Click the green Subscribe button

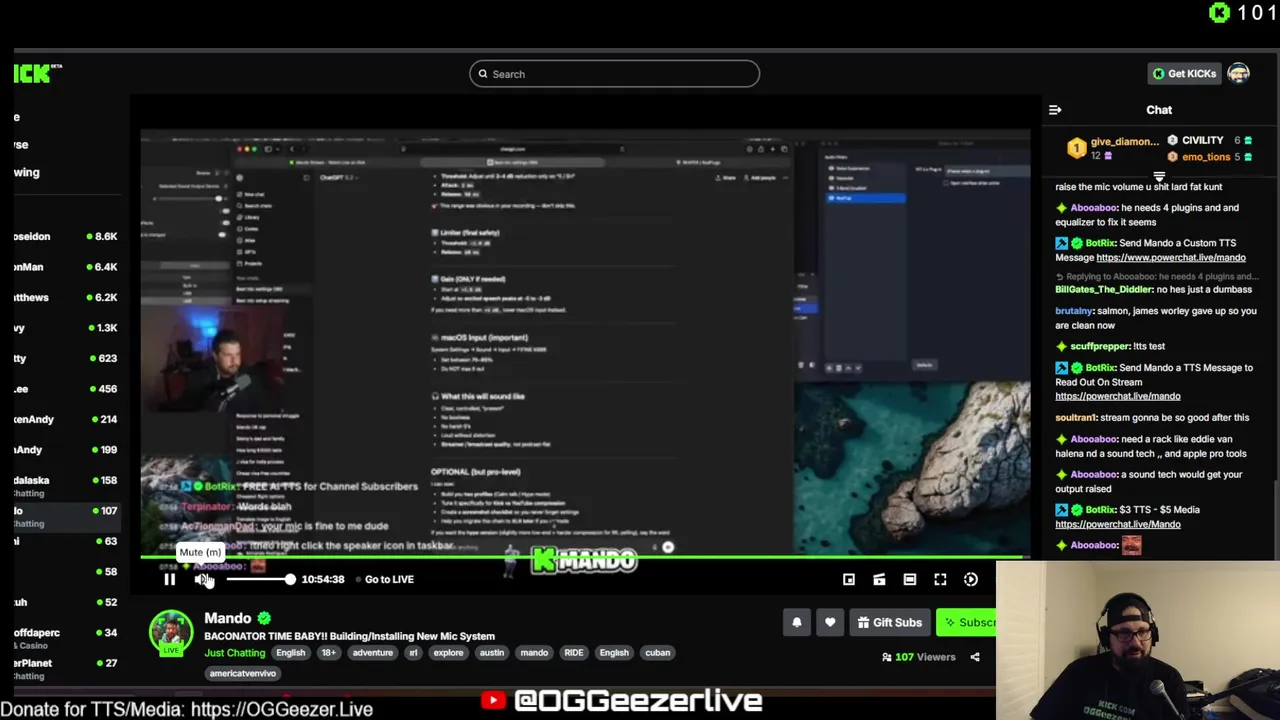click(x=969, y=622)
